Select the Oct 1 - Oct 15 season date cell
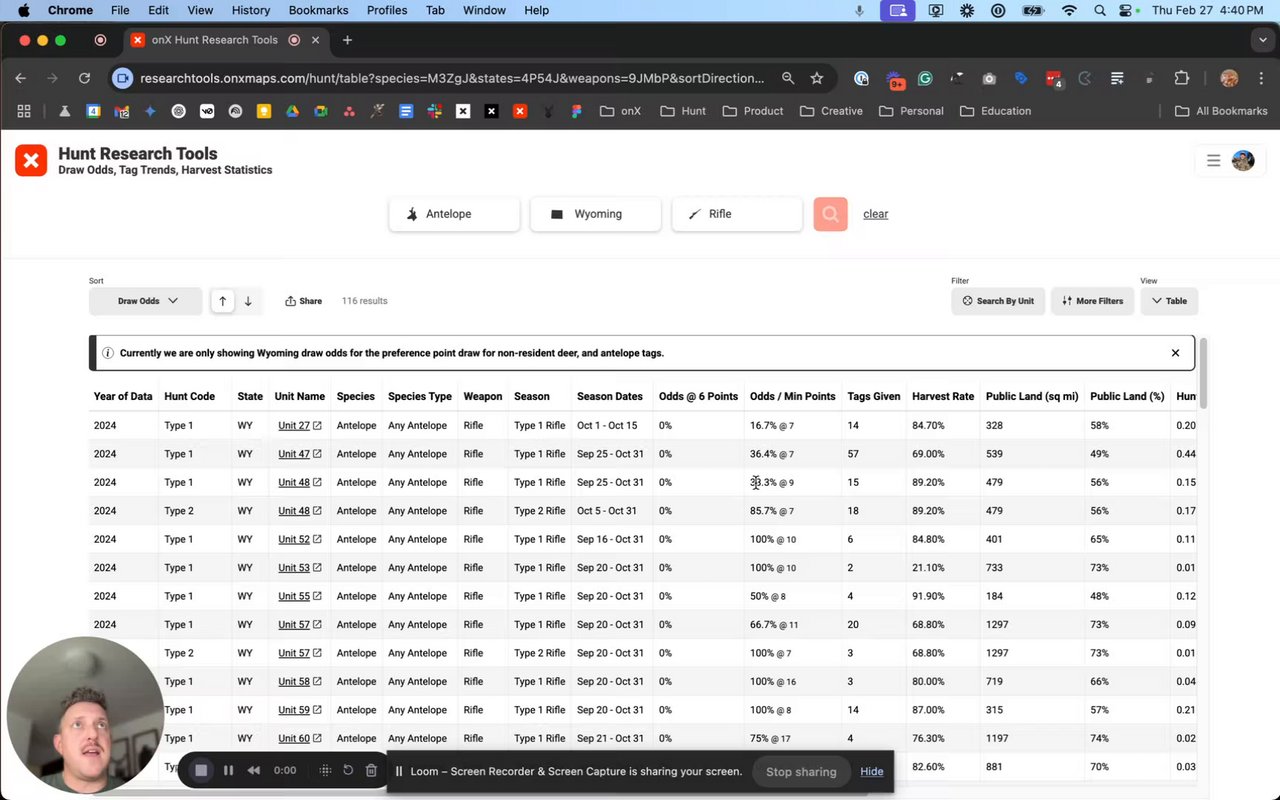The height and width of the screenshot is (800, 1280). coord(607,426)
